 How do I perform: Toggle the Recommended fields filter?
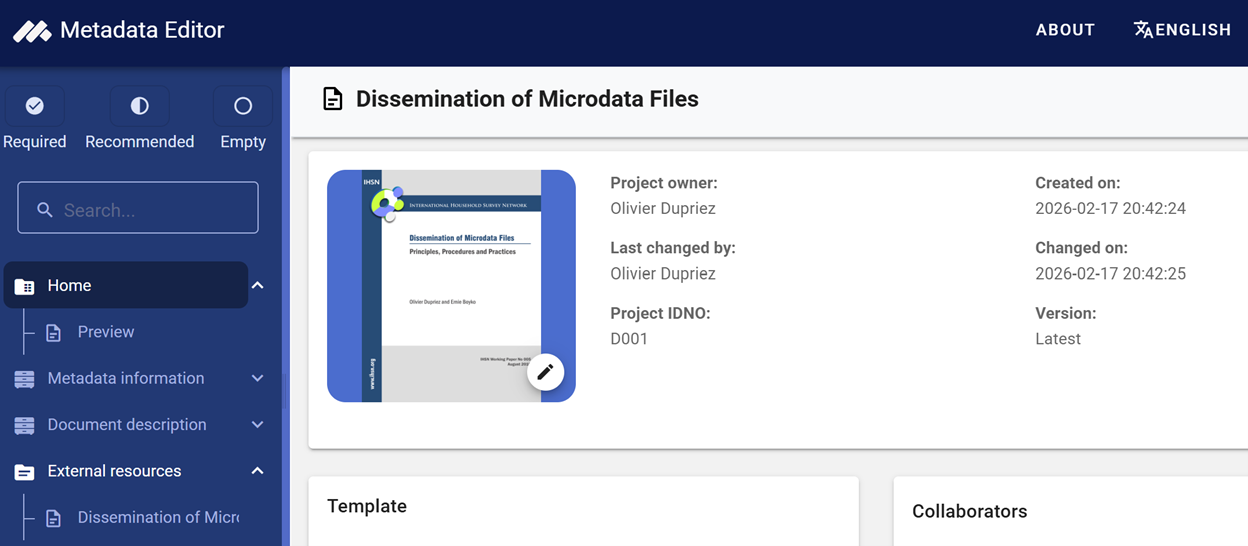[x=139, y=106]
